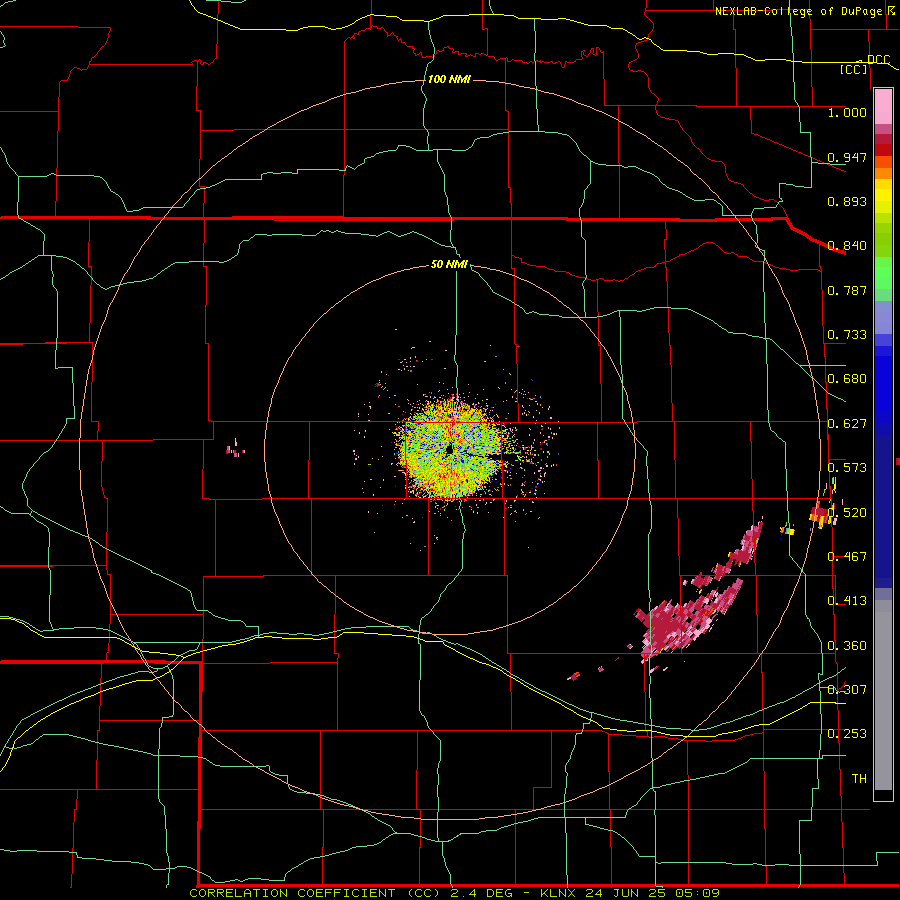Screen dimensions: 900x900
Task: Click the gray bottom segment of color bar
Action: pos(883,695)
